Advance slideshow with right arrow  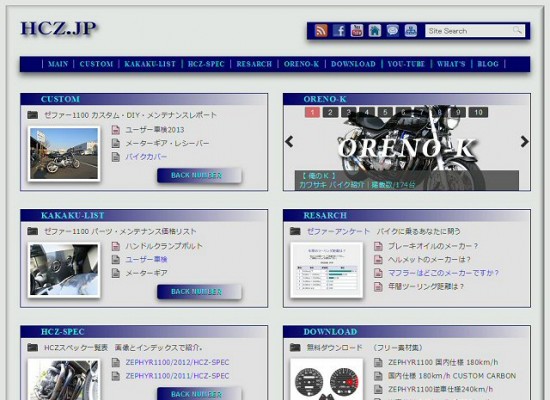coord(524,142)
